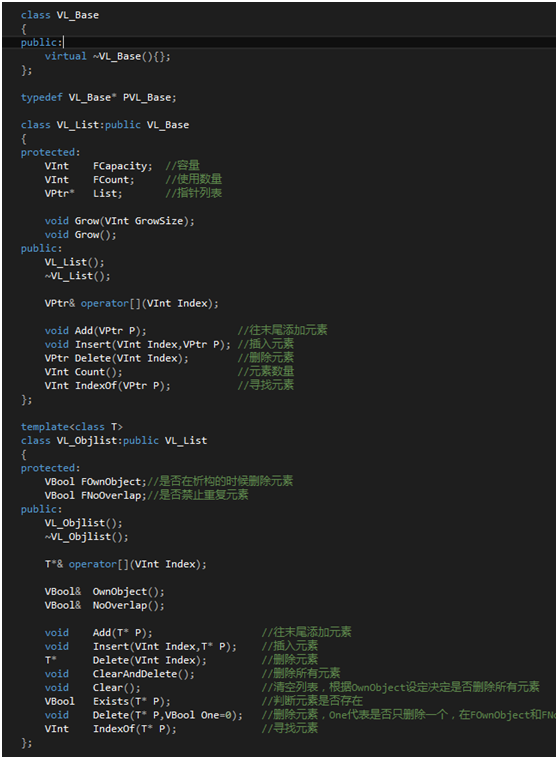The width and height of the screenshot is (558, 759).
Task: Click the VL_List class declaration
Action: (105, 125)
